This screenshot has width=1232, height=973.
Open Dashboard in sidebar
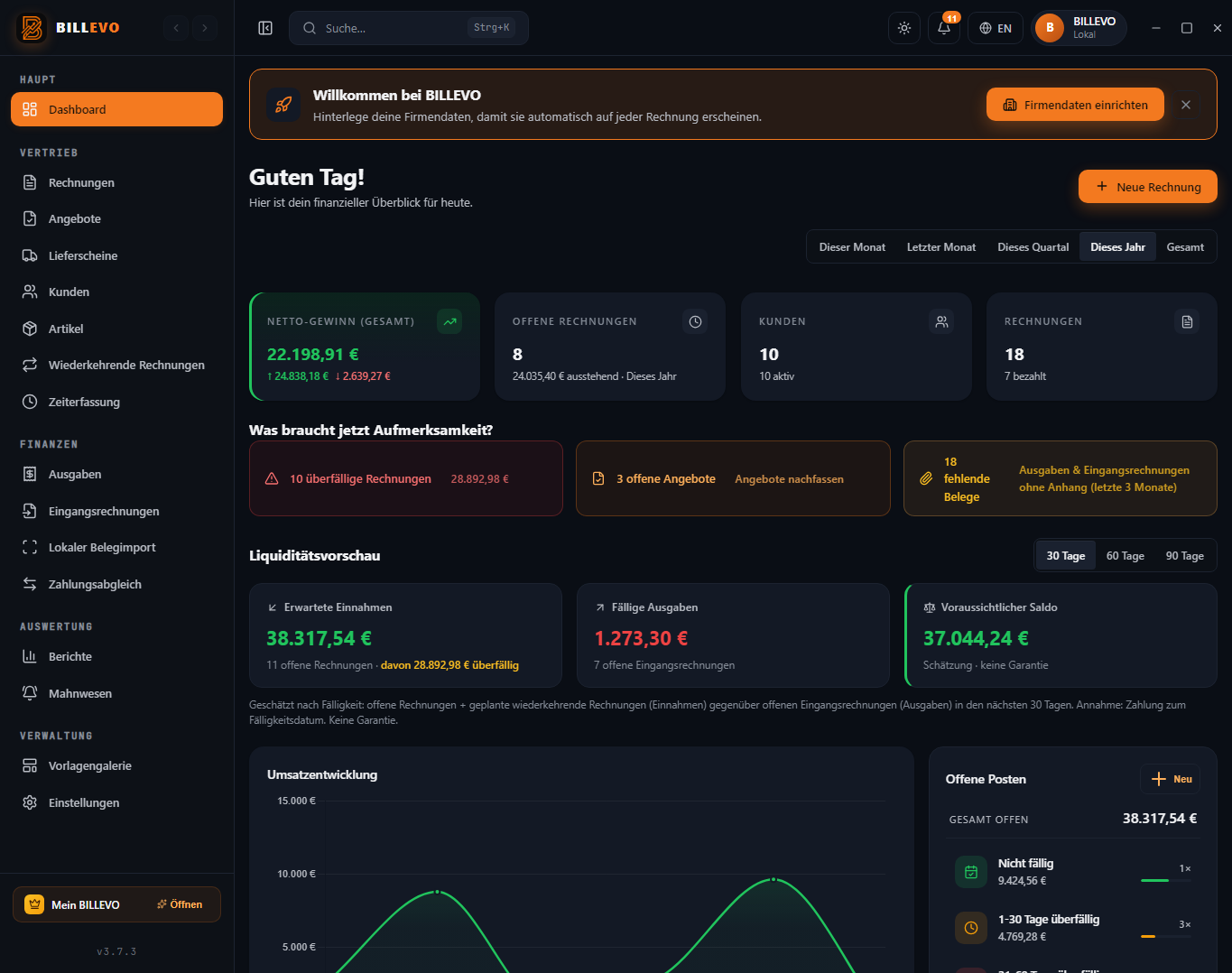point(116,109)
